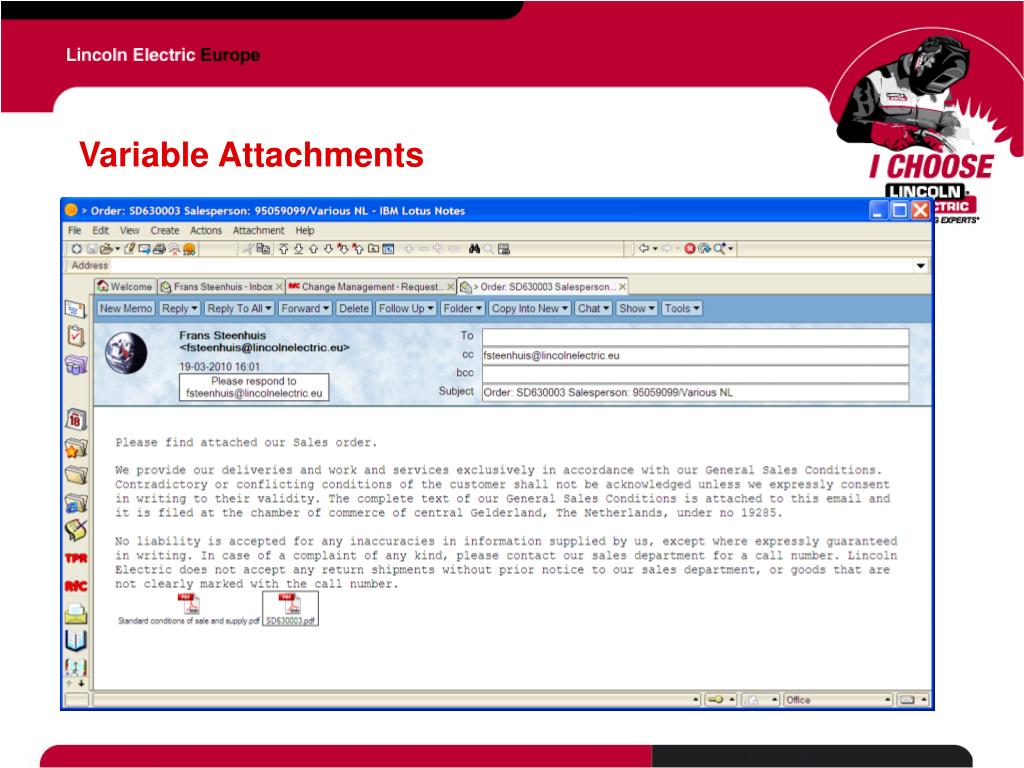Click the copy toolbar icon
This screenshot has height=768, width=1024.
click(264, 249)
